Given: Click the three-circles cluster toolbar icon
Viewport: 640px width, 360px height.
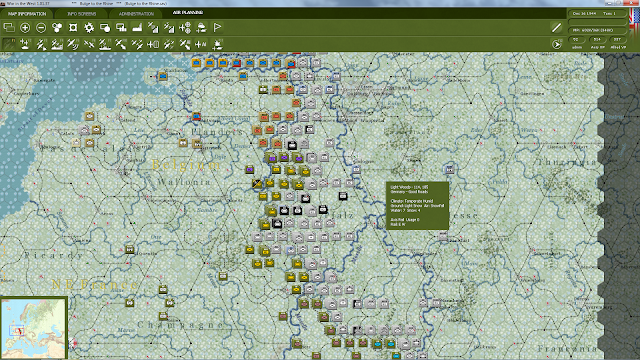Looking at the screenshot, I should [57, 28].
